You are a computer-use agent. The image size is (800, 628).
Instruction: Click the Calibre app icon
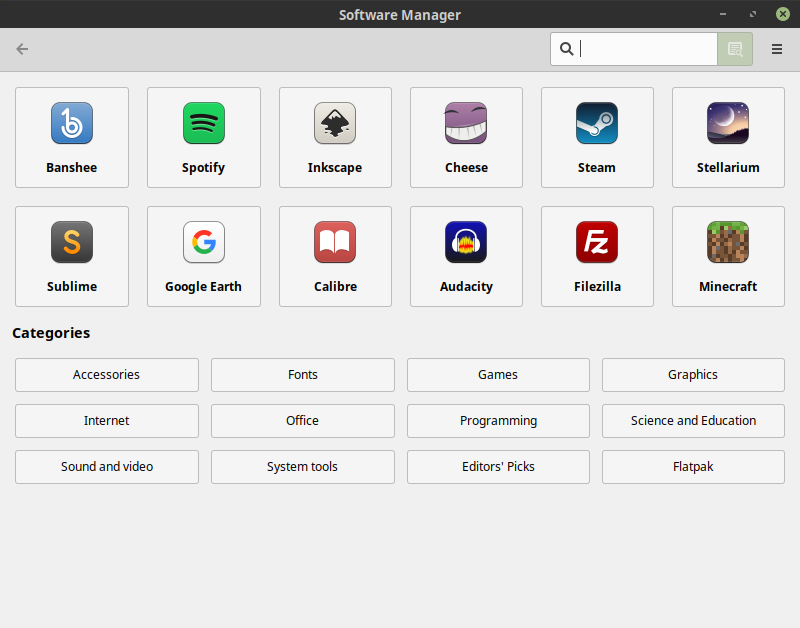pyautogui.click(x=335, y=242)
